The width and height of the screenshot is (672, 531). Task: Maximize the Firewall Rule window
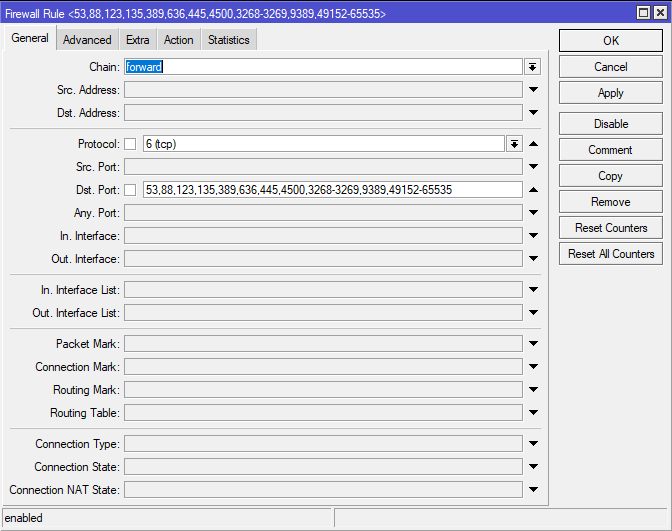click(x=644, y=13)
